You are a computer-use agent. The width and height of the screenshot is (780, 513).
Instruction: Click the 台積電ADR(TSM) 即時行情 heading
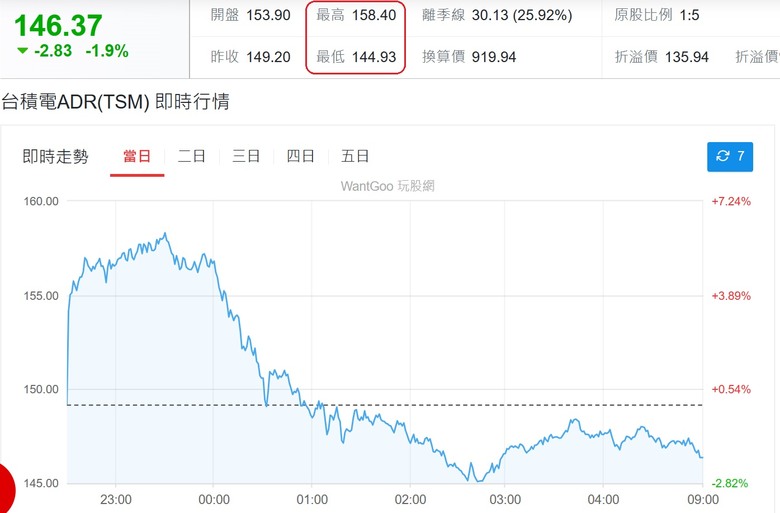point(115,102)
